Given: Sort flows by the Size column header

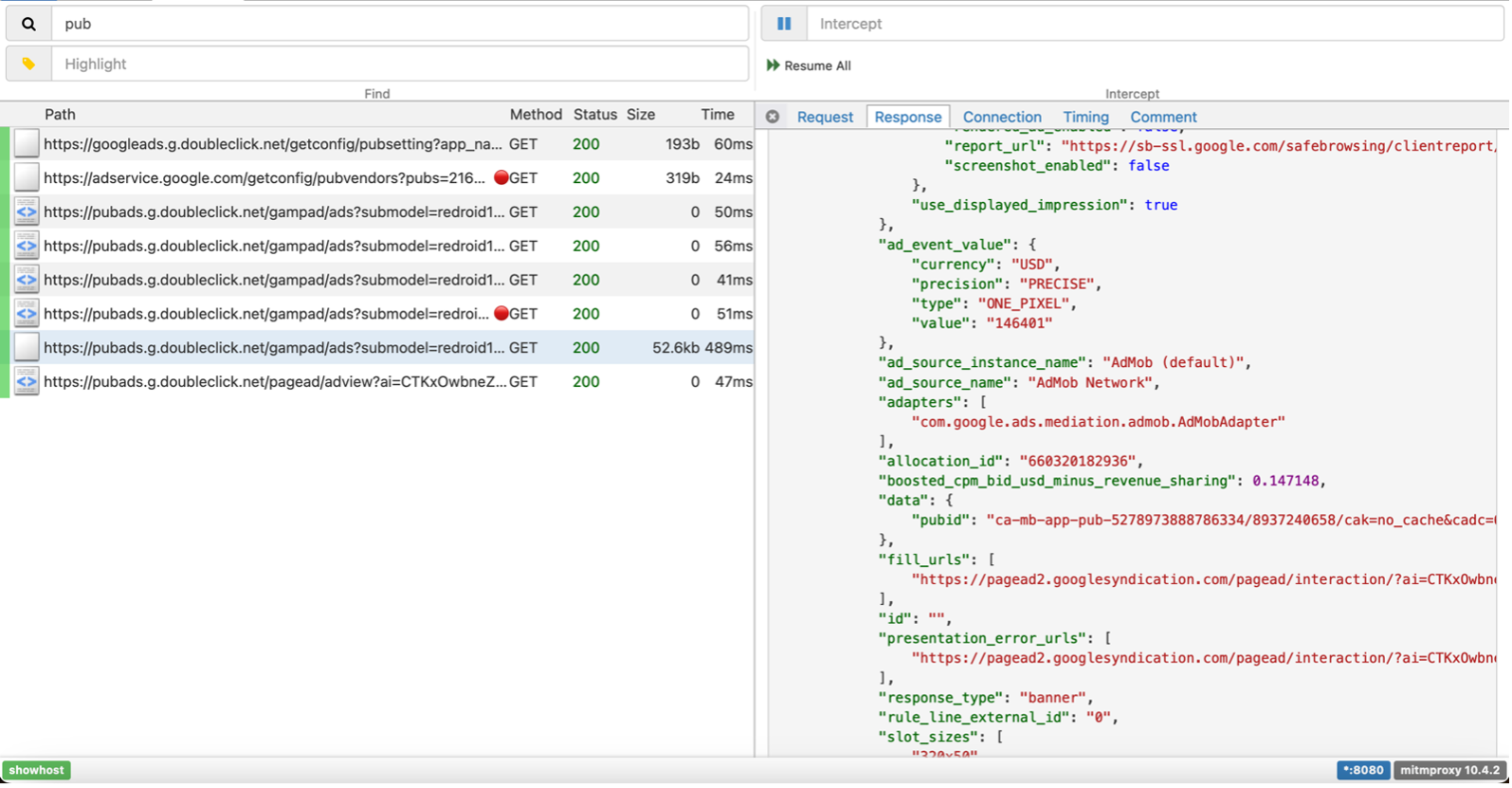Looking at the screenshot, I should (x=641, y=114).
